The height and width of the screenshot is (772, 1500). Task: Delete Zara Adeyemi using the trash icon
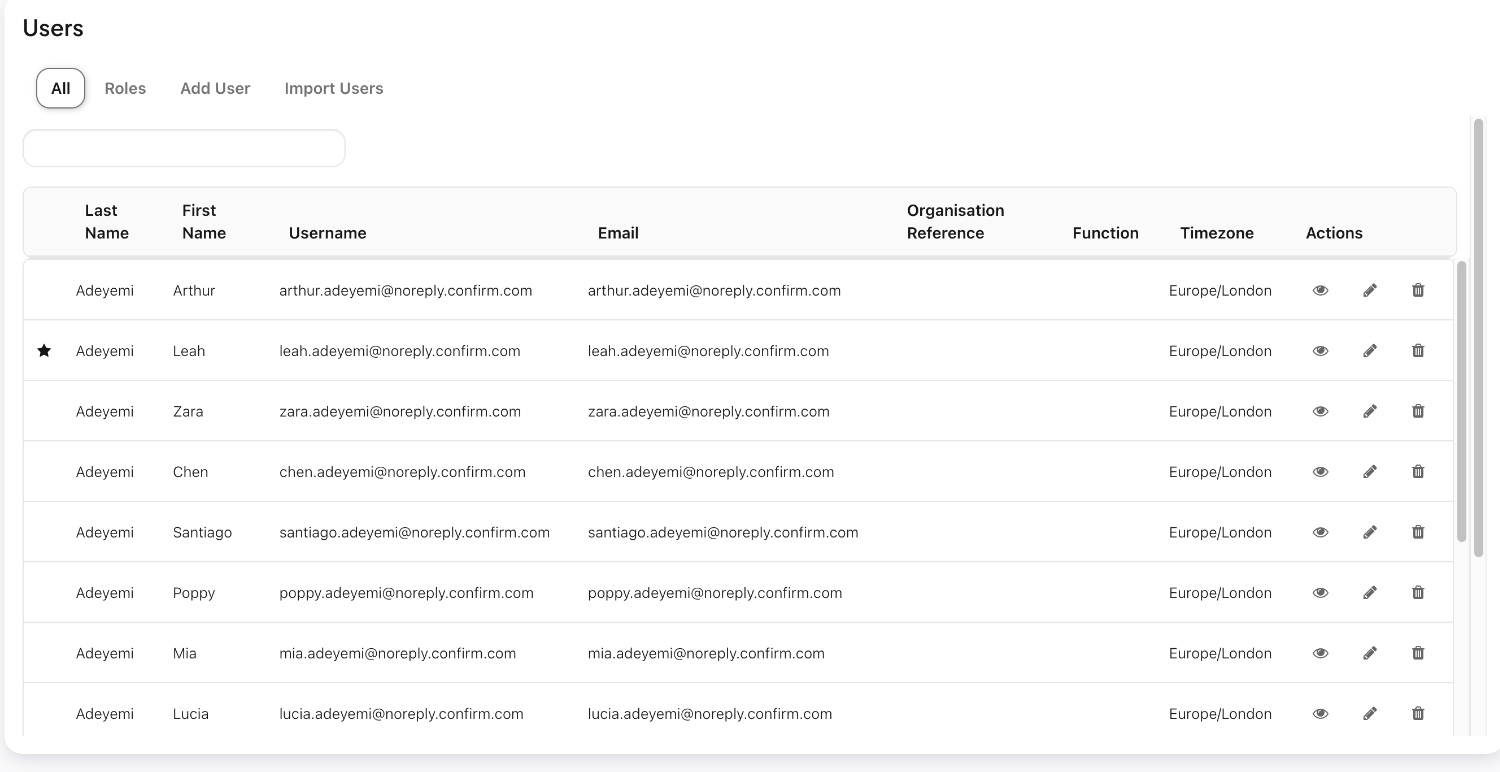point(1418,412)
